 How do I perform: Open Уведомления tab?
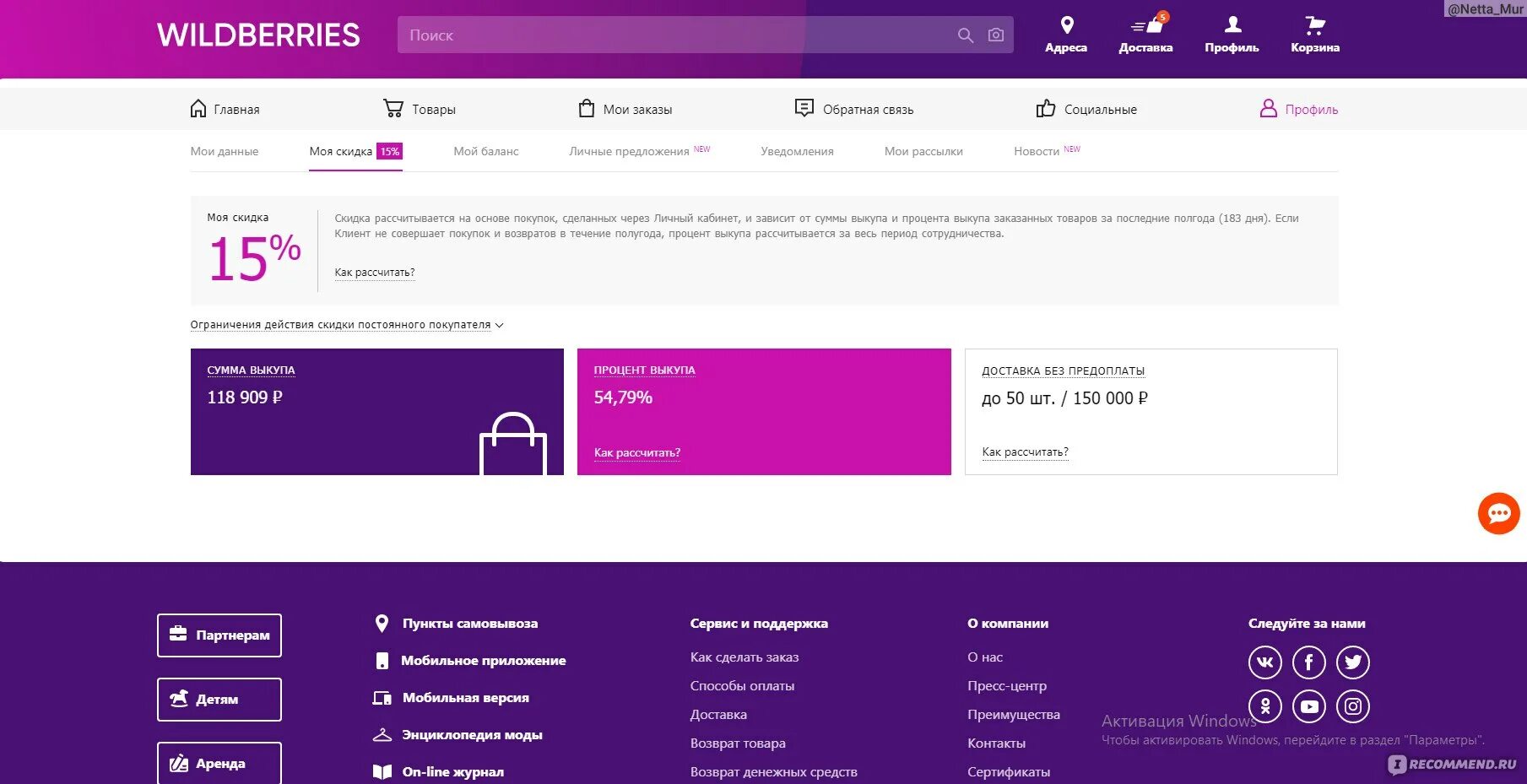[797, 151]
